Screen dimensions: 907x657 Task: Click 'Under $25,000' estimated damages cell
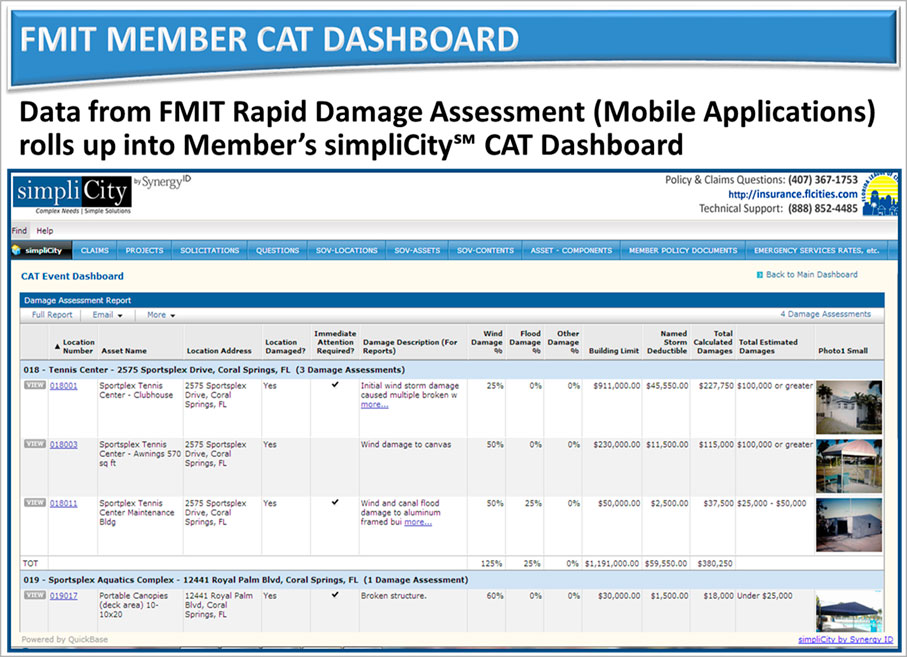[765, 596]
